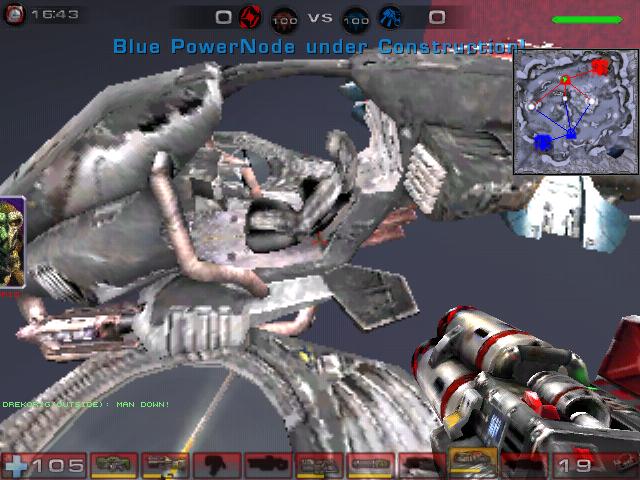Click the green progress bar
Screen dimensions: 640x480
[x=587, y=20]
